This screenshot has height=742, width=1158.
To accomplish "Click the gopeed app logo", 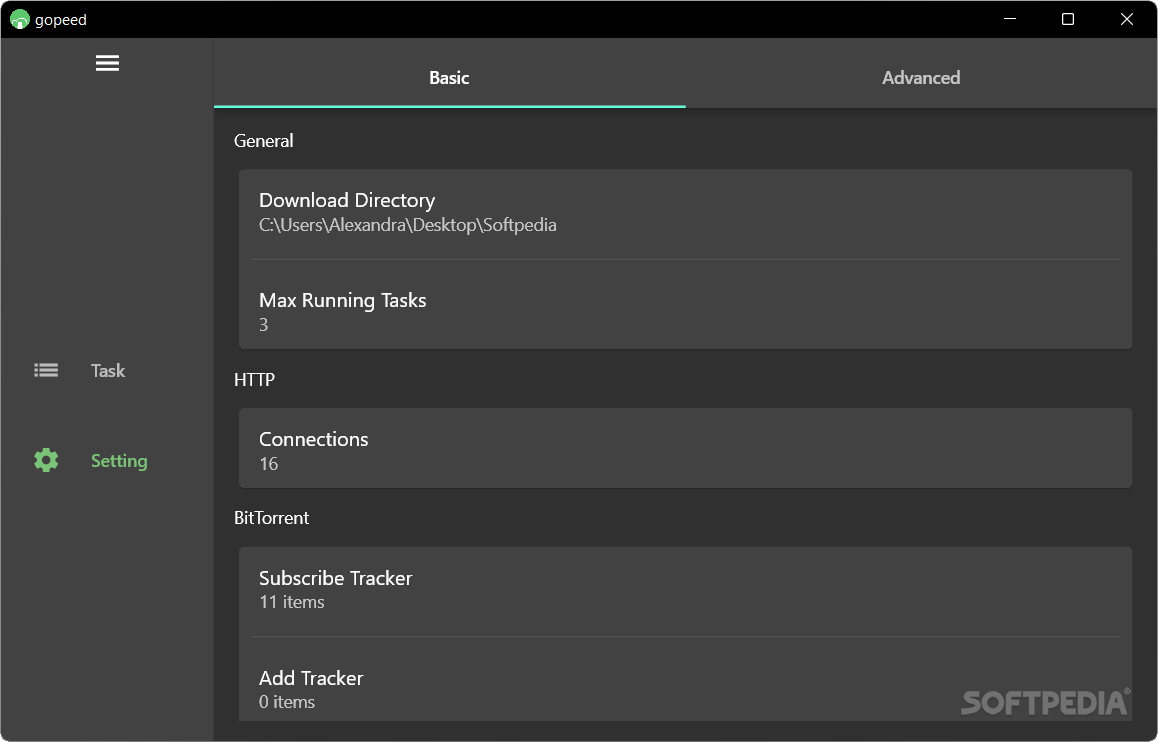I will [19, 19].
